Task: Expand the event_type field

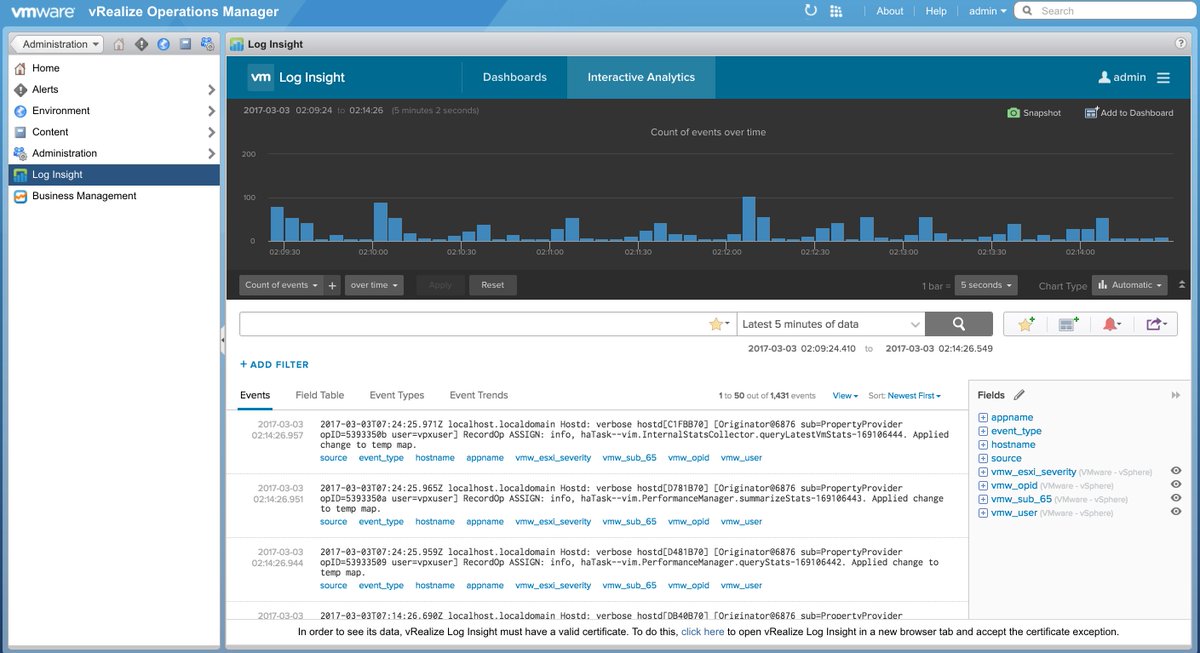Action: pos(983,431)
